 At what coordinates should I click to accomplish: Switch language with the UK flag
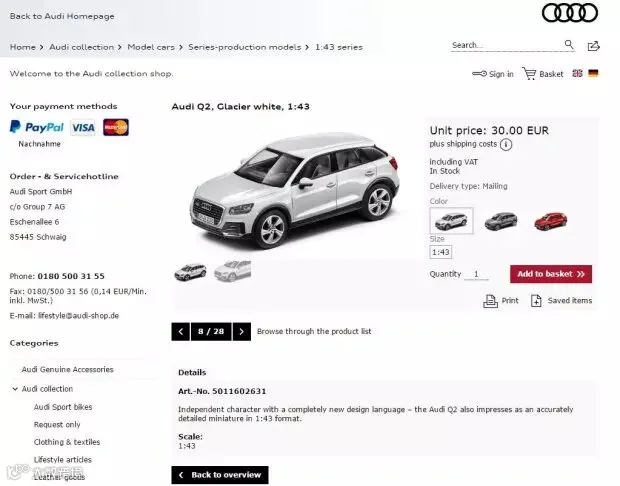[577, 73]
